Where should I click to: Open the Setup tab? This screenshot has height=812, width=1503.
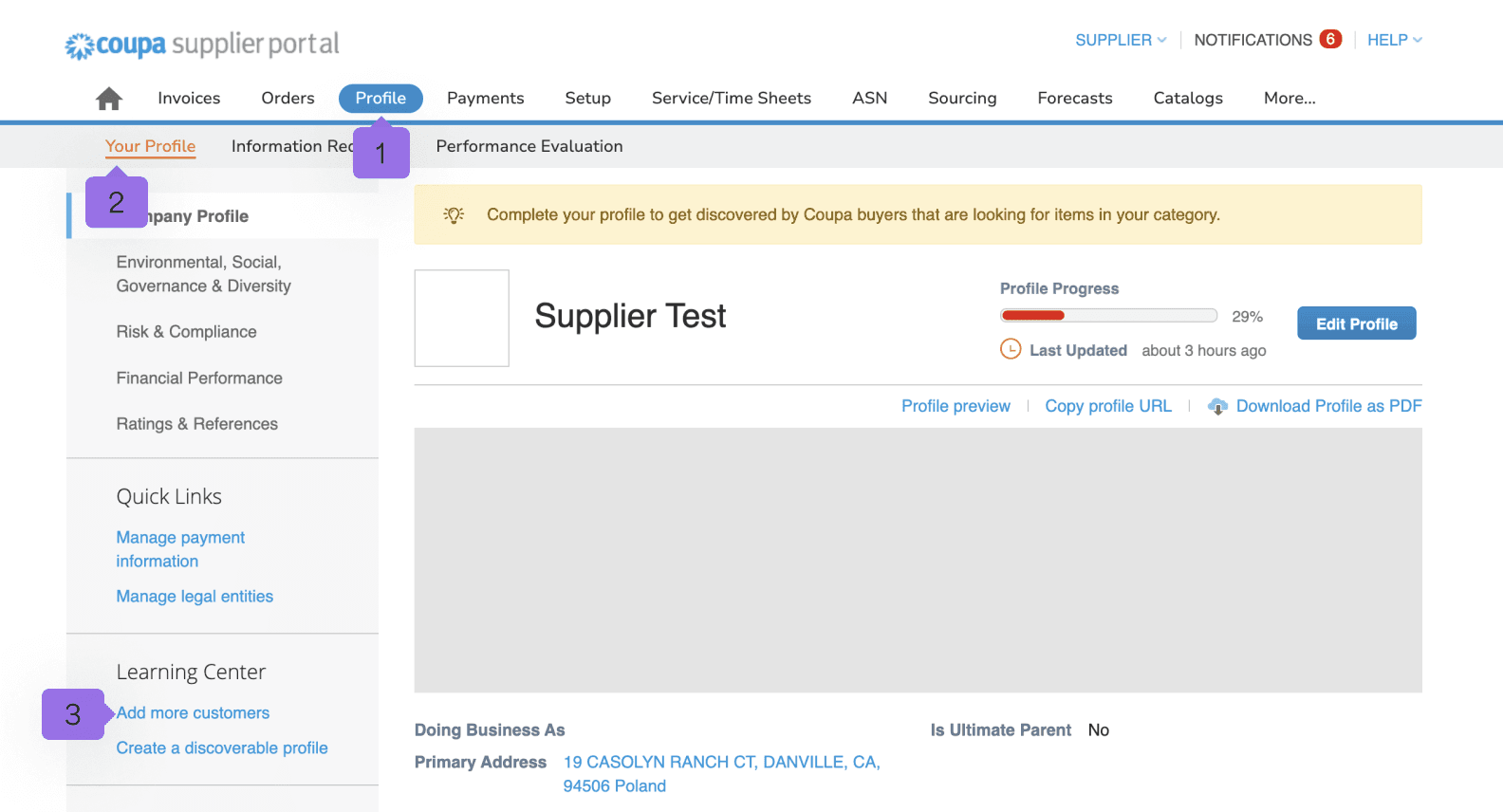coord(587,98)
